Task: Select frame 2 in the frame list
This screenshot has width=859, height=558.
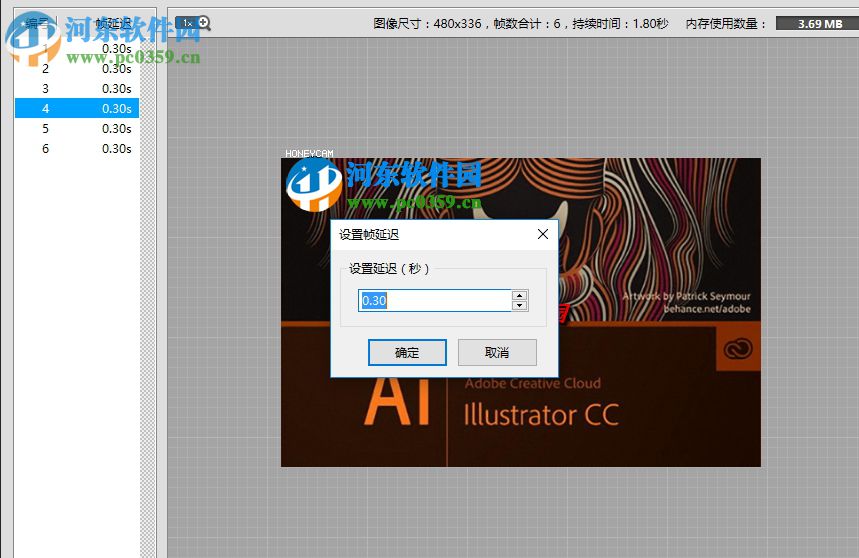Action: click(x=77, y=69)
